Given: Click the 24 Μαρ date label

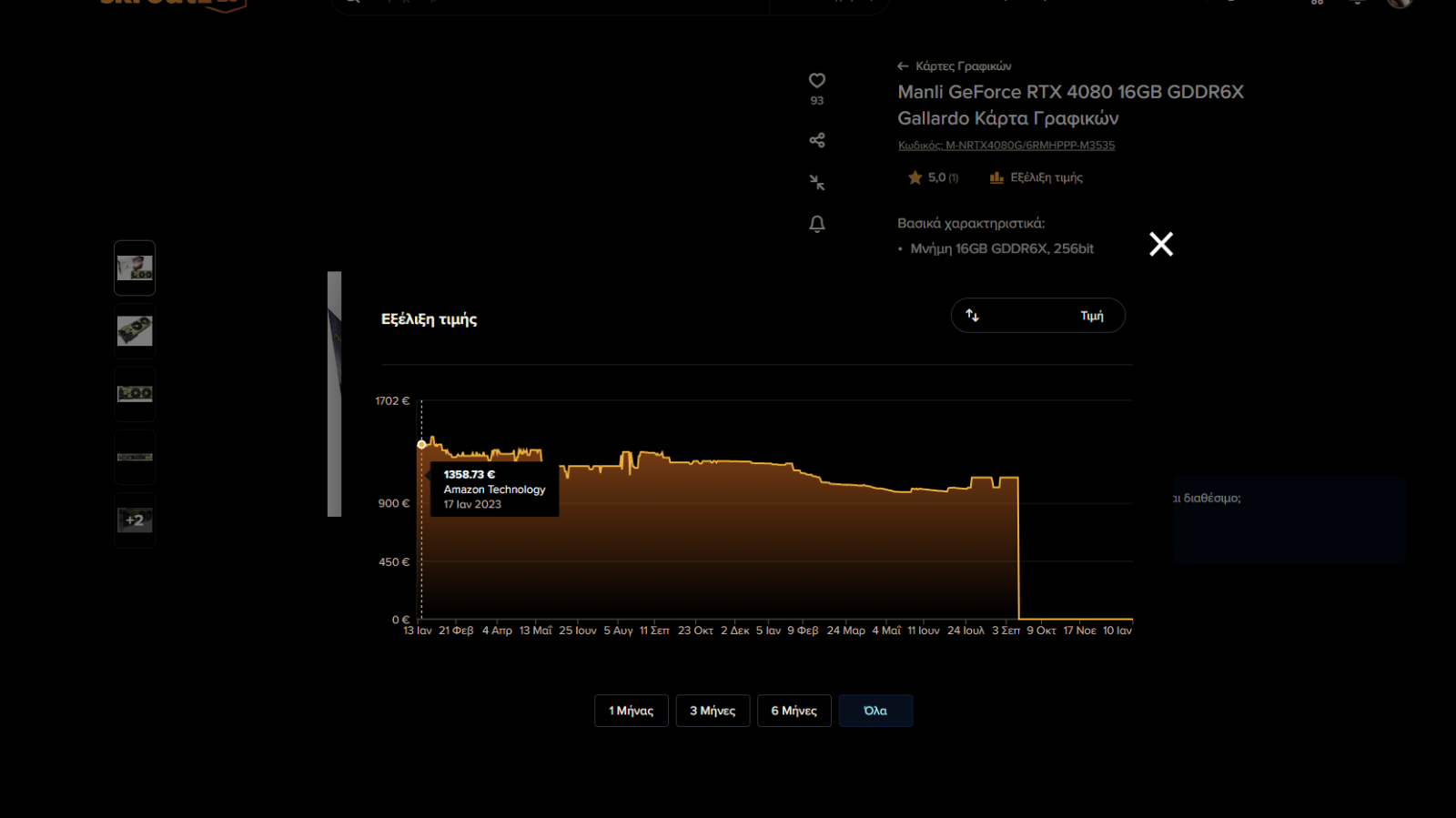Looking at the screenshot, I should click(x=845, y=631).
